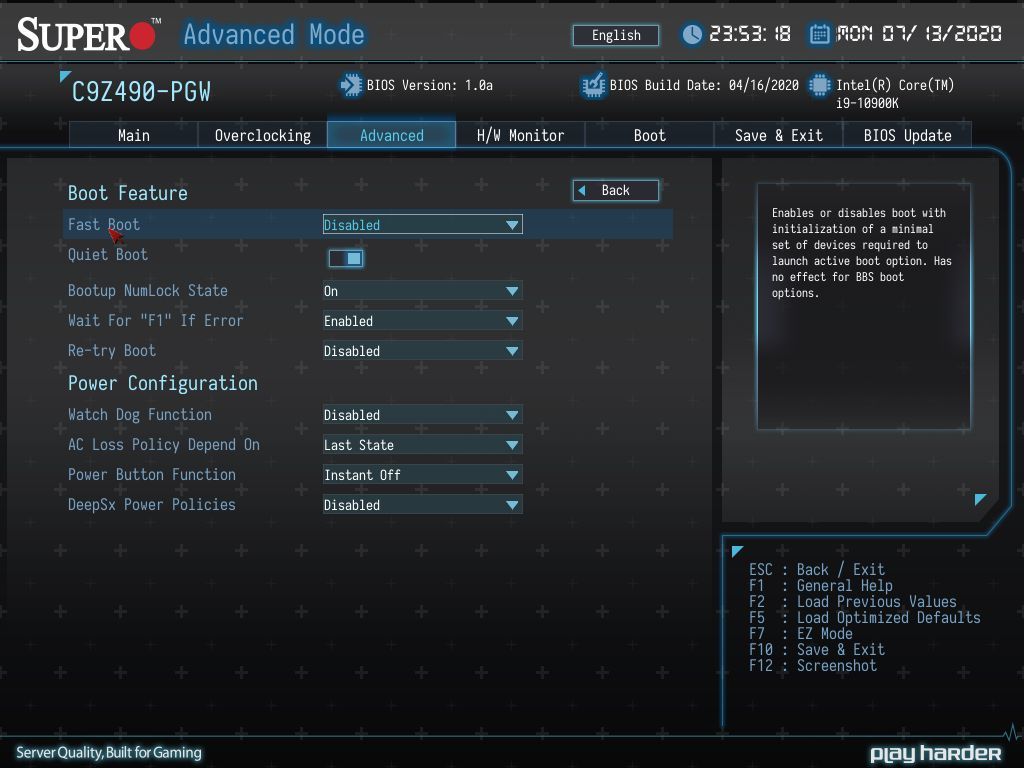
Task: Toggle the Quiet Boot switch
Action: (x=345, y=259)
